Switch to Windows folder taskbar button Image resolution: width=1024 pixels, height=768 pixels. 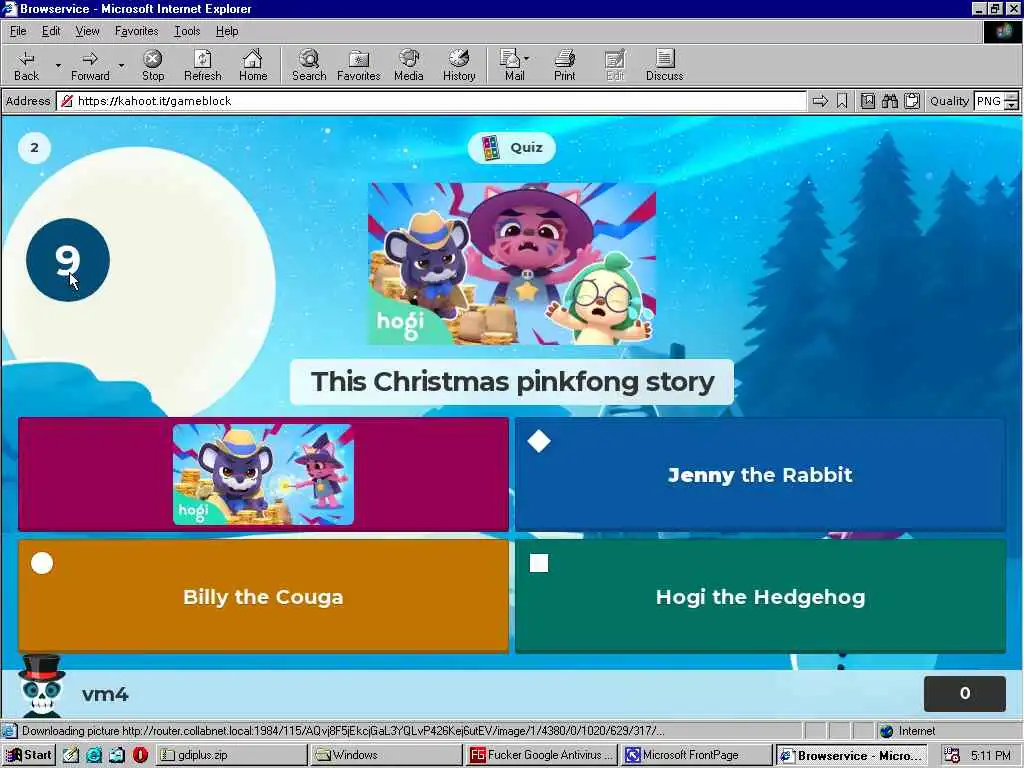pos(386,755)
